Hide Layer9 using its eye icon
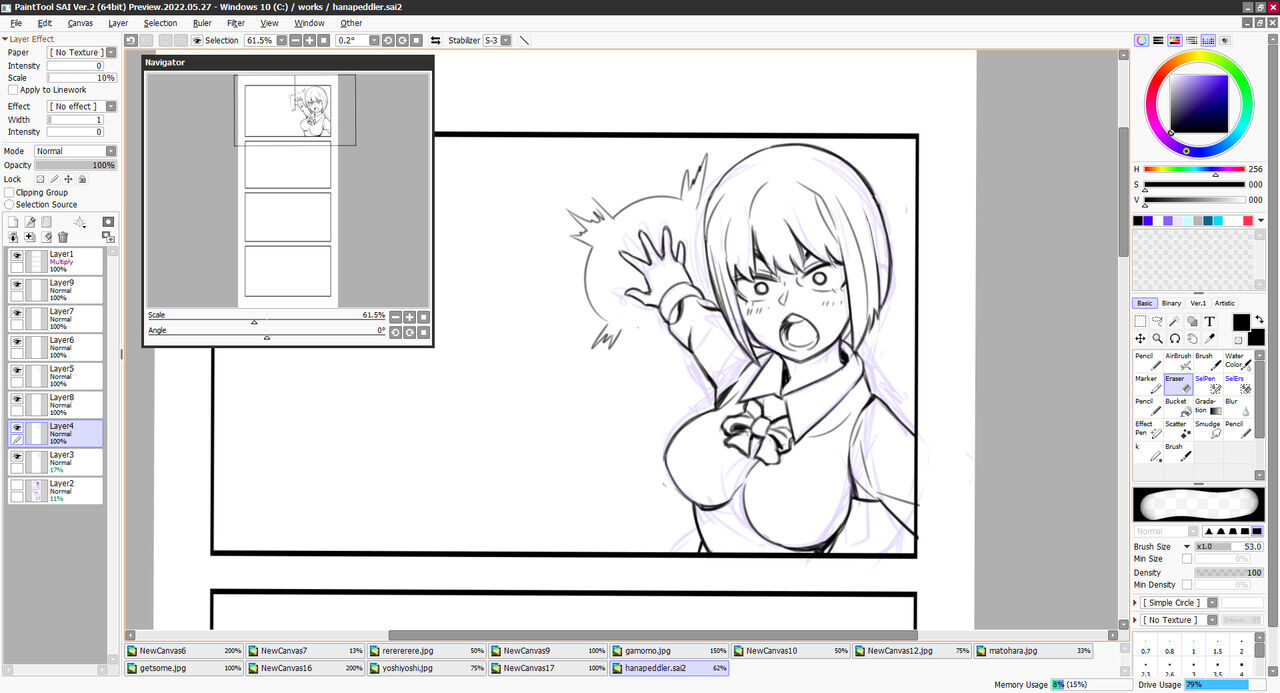This screenshot has height=693, width=1280. pos(17,285)
